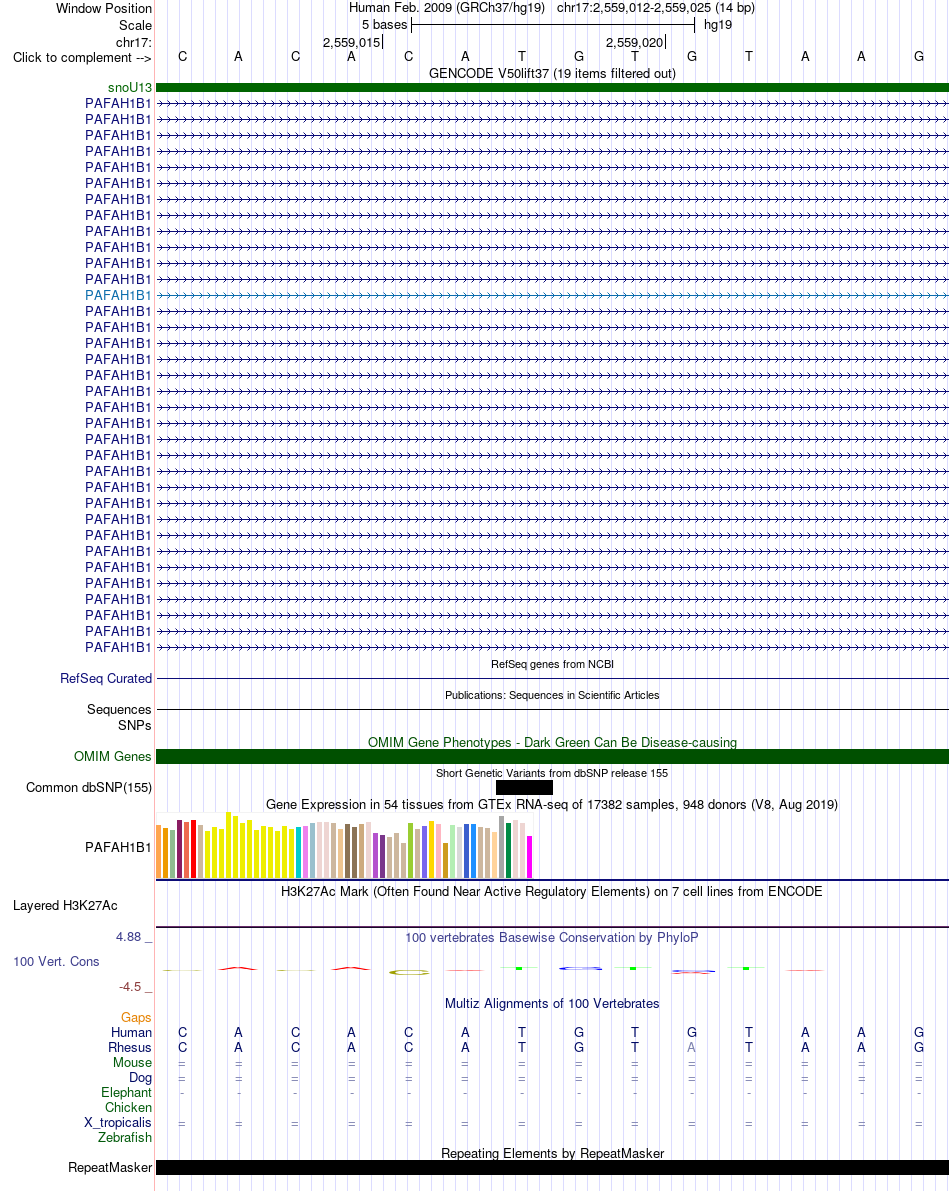950x1191 pixels.
Task: Click the dark green bar in GTEx chart
Action: [508, 850]
